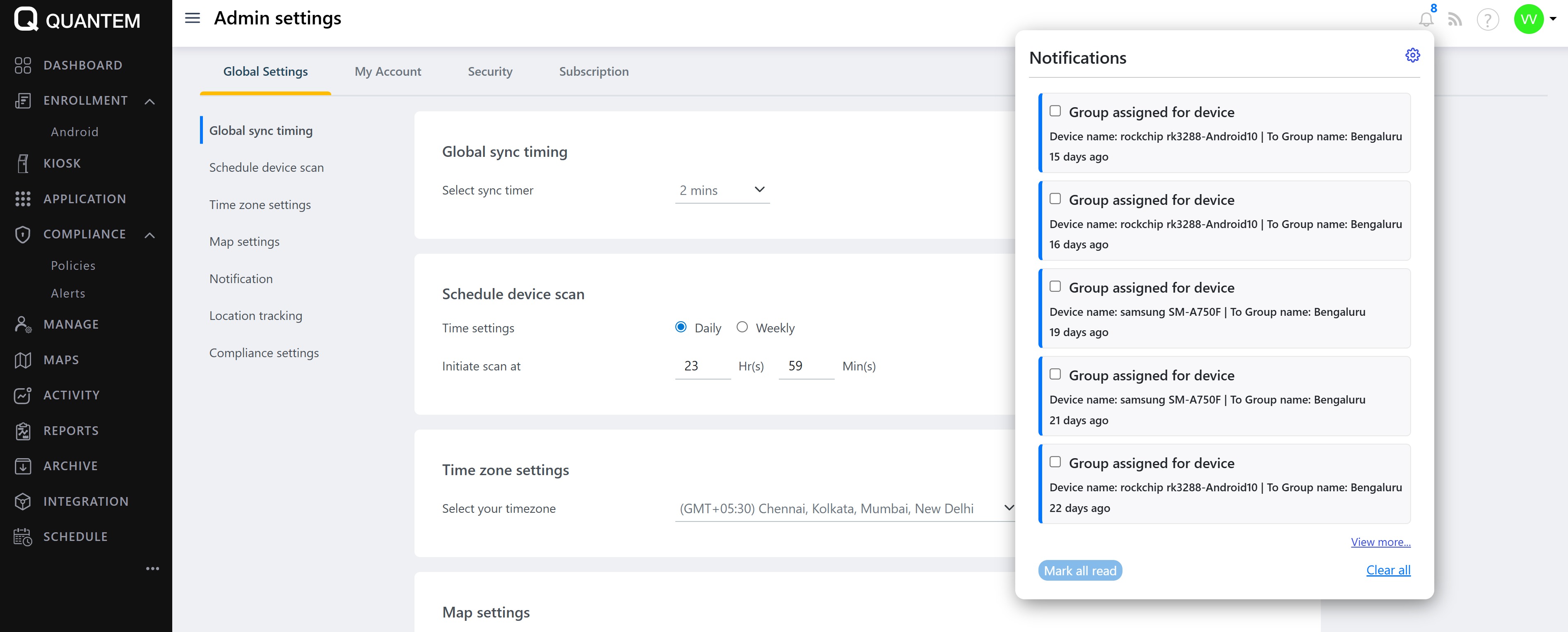This screenshot has width=1568, height=632.
Task: Open the sync timer dropdown
Action: coord(722,190)
